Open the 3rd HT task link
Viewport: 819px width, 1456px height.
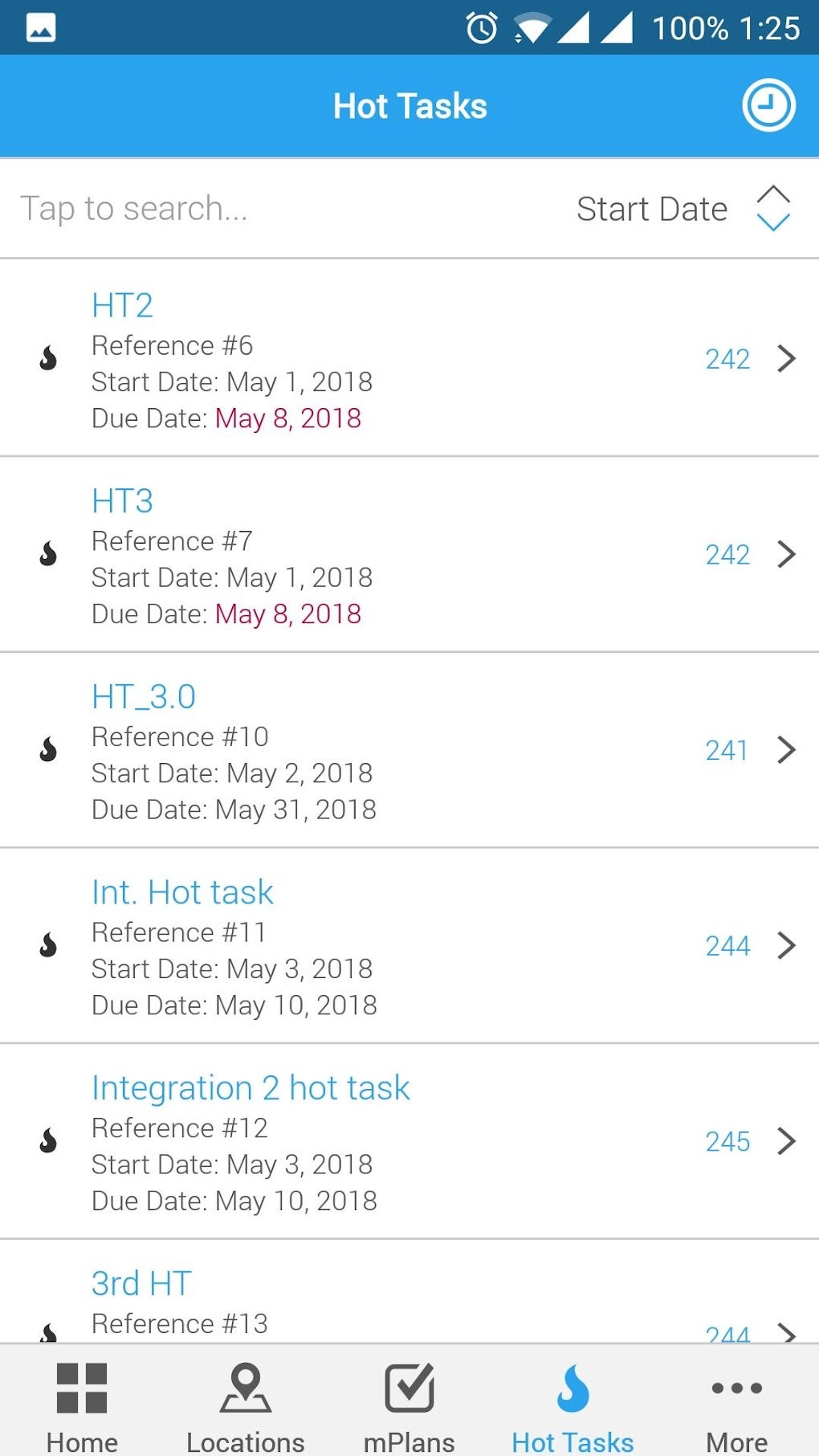(141, 1283)
